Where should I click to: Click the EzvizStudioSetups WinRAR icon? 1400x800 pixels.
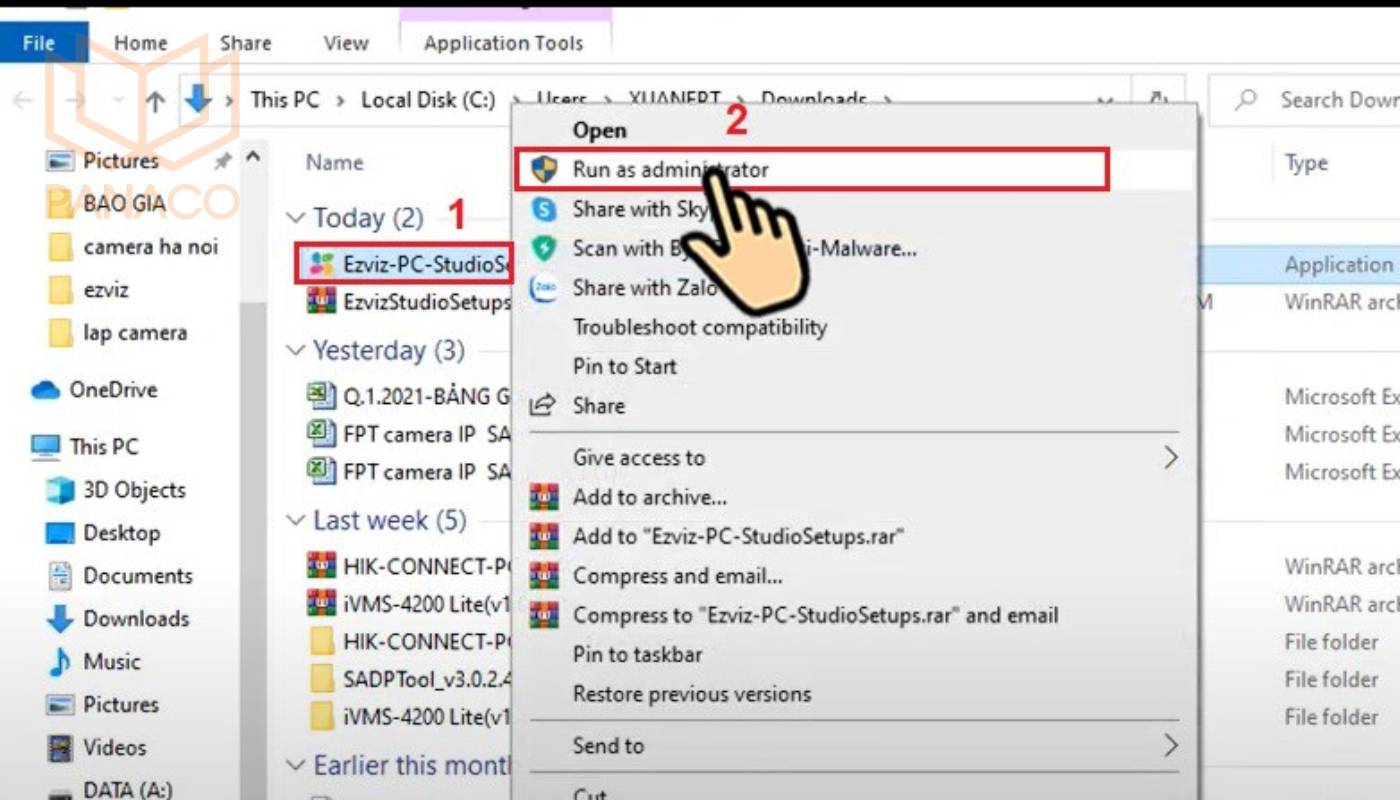tap(320, 301)
